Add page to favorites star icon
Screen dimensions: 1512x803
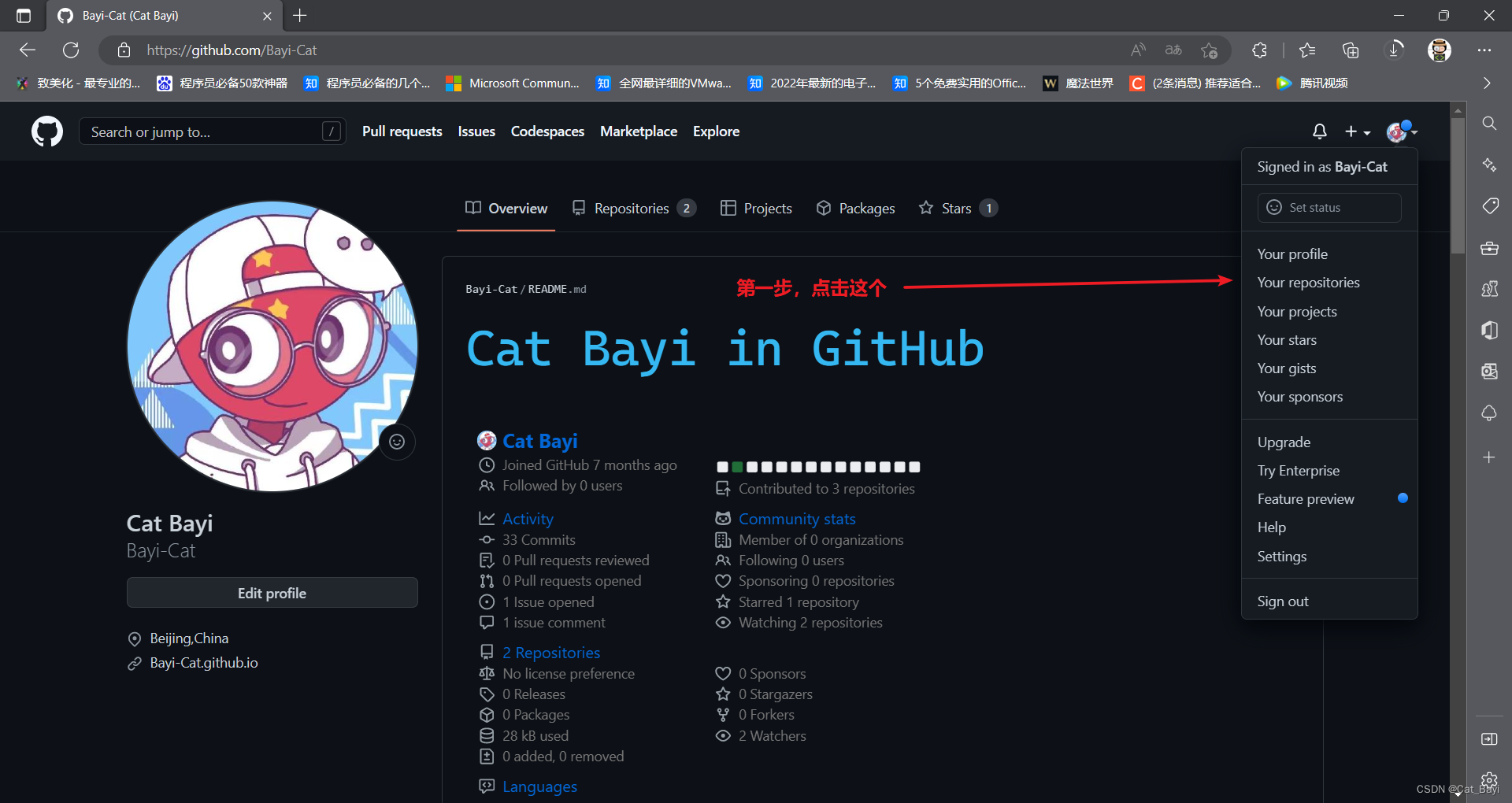1210,50
